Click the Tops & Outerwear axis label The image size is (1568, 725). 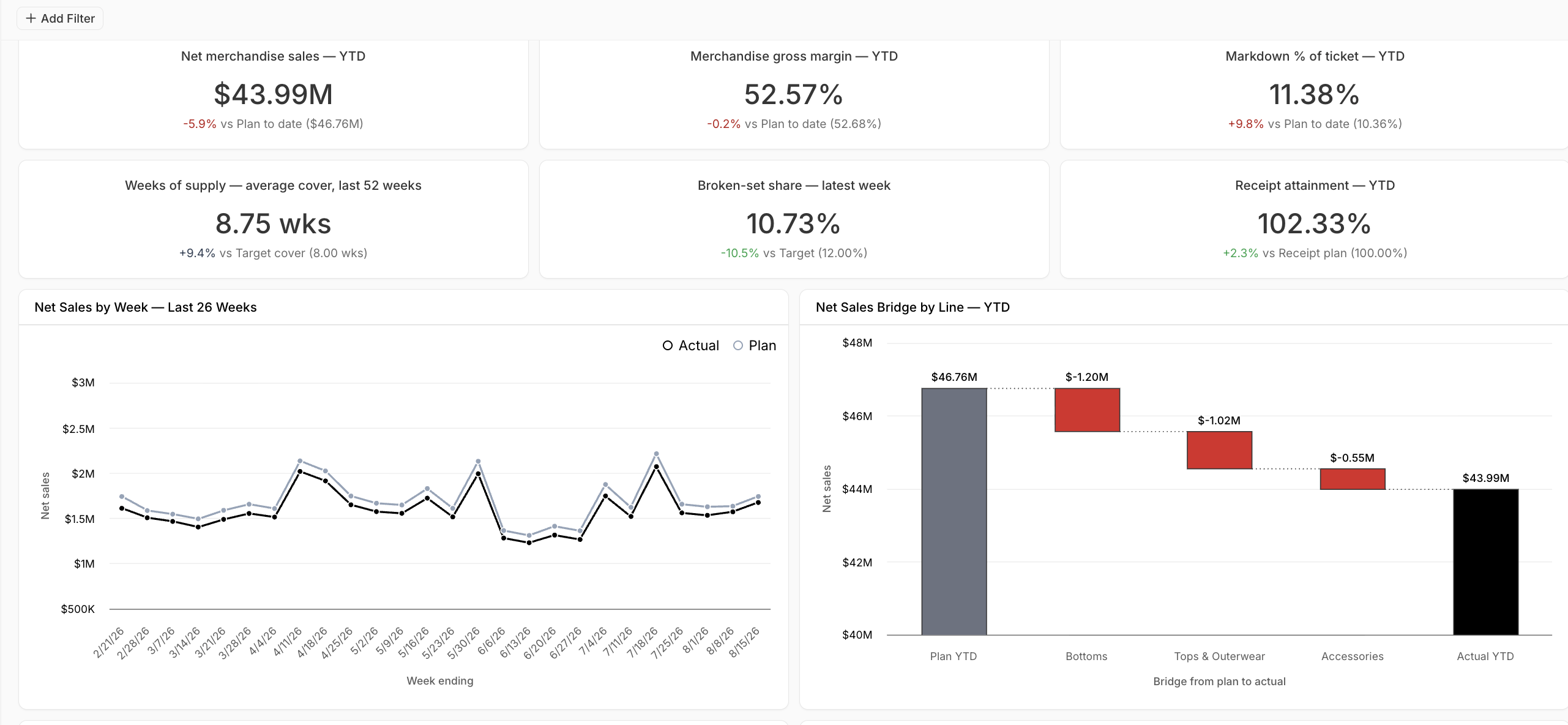click(x=1219, y=656)
